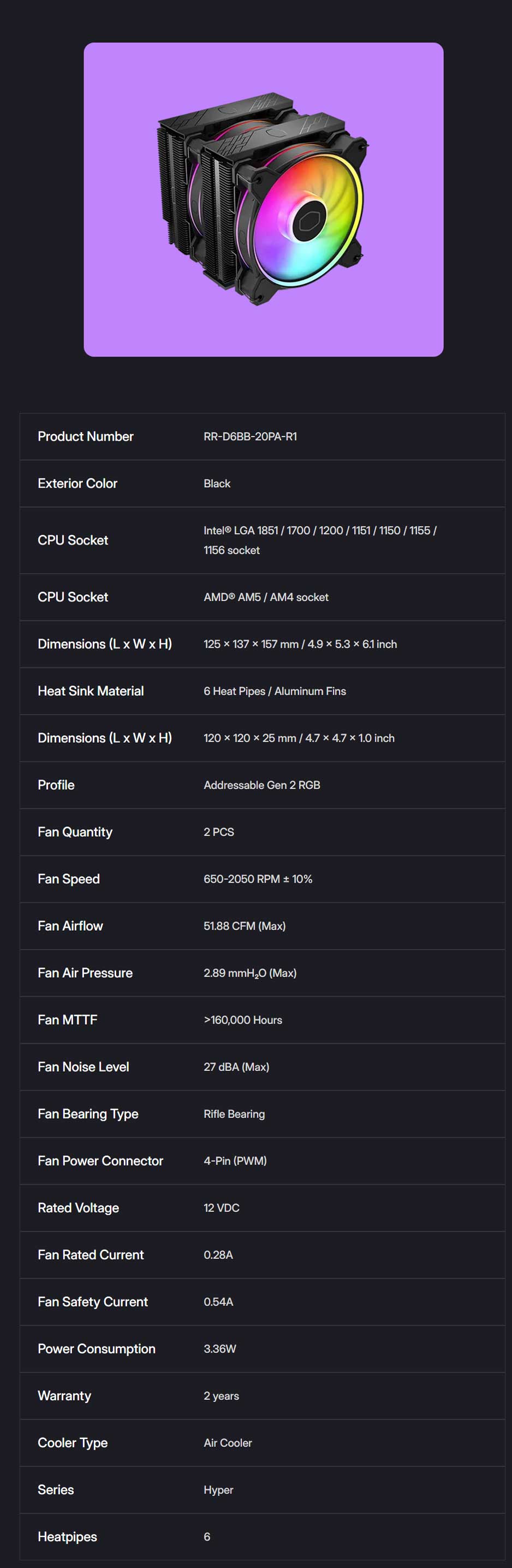The height and width of the screenshot is (1568, 512).
Task: Click the Intel LGA socket compatibility text
Action: [319, 540]
